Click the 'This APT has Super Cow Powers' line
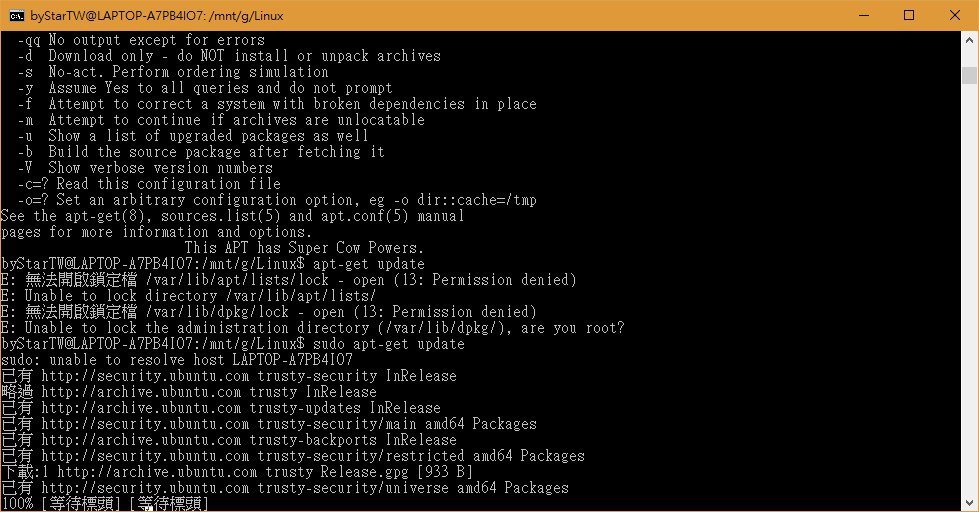 [304, 248]
